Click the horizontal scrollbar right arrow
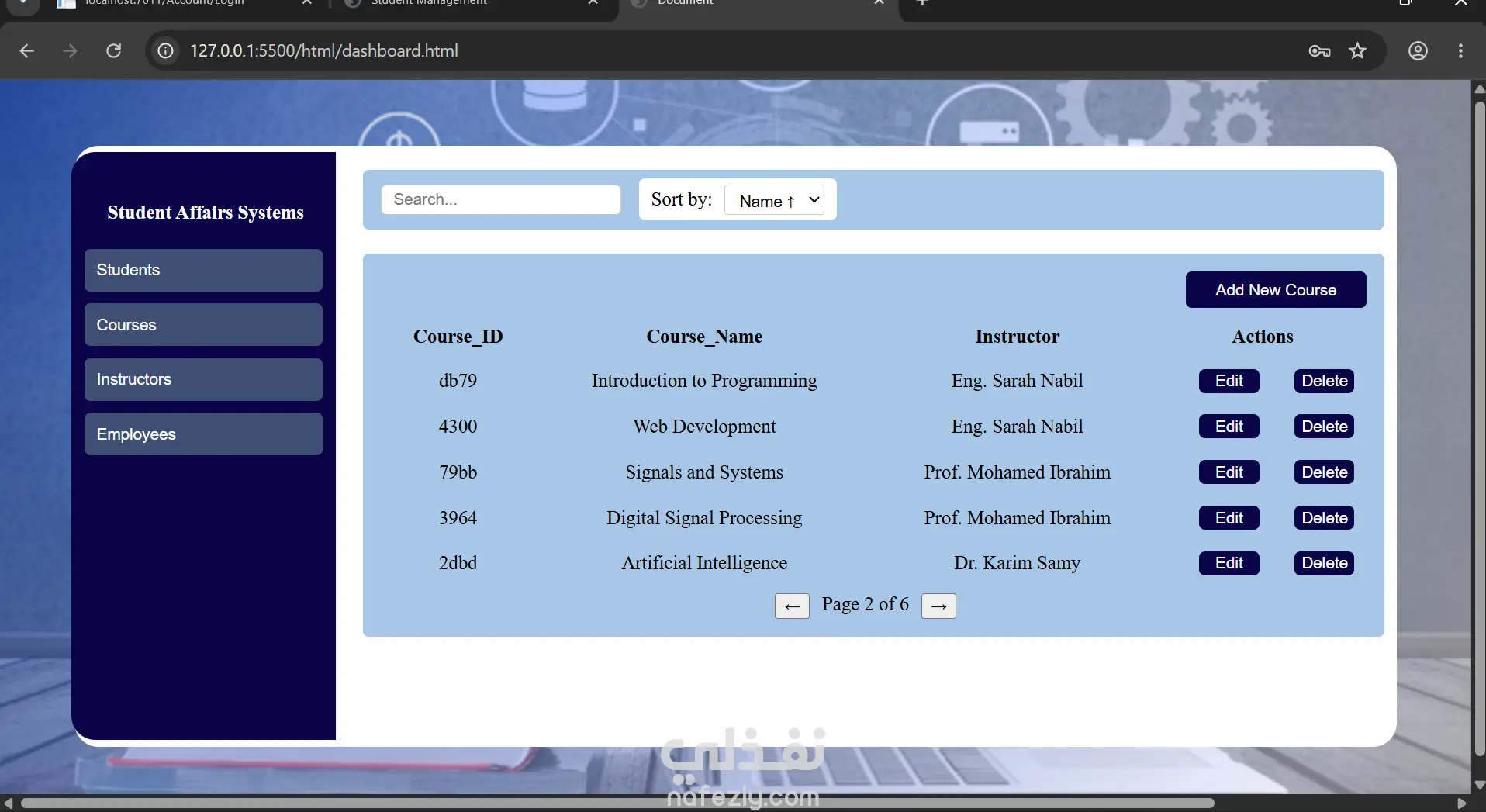Image resolution: width=1486 pixels, height=812 pixels. [x=1462, y=803]
